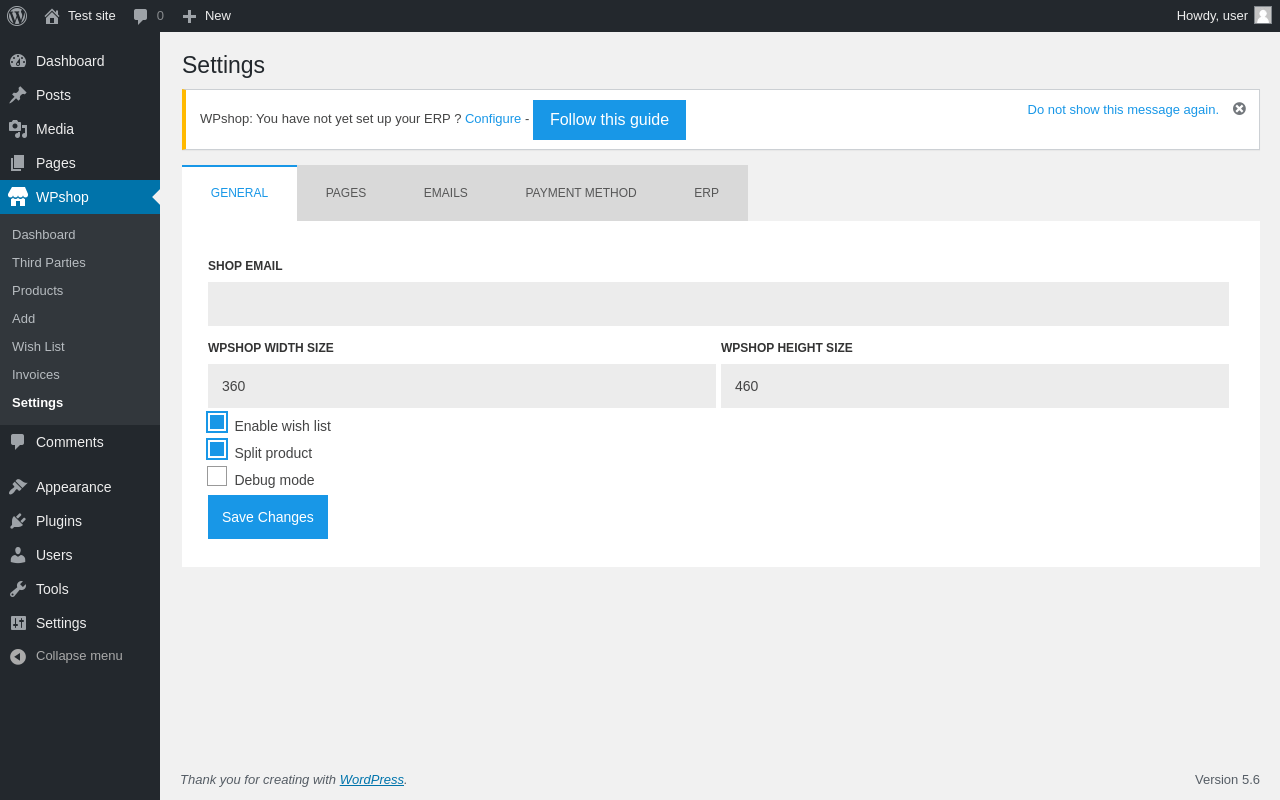This screenshot has width=1280, height=800.
Task: Click the Tools wrench icon
Action: (x=18, y=589)
